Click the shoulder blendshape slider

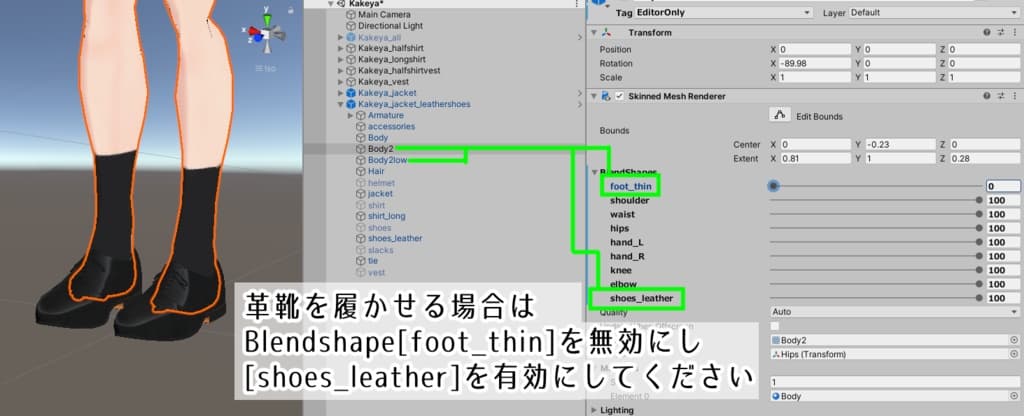[x=876, y=200]
